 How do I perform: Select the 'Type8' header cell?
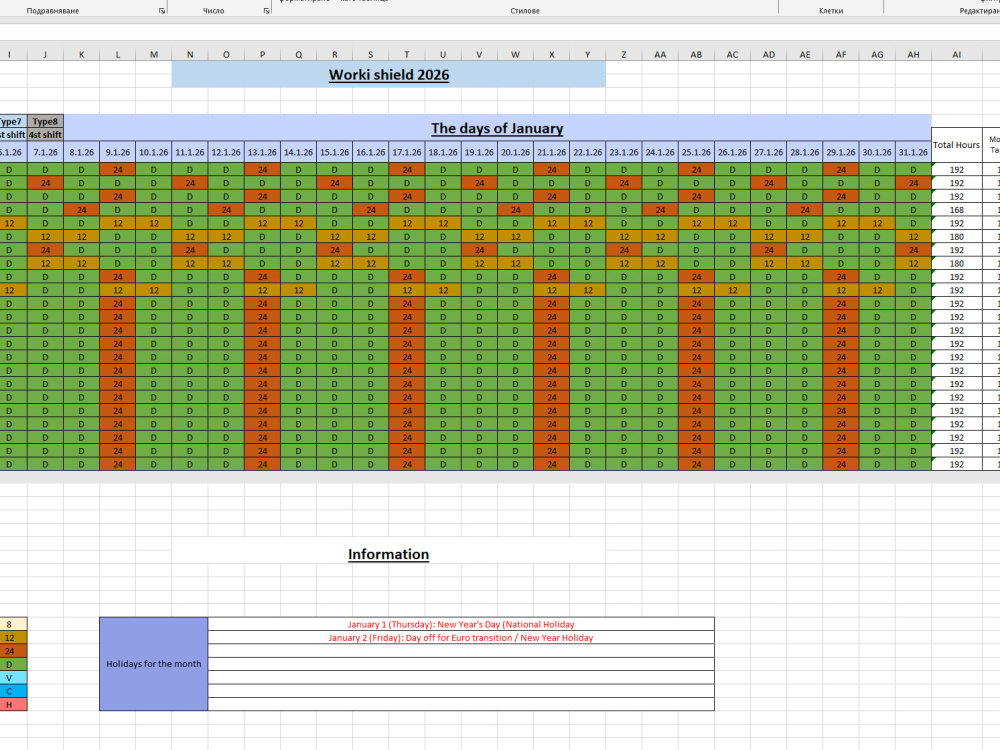coord(45,121)
